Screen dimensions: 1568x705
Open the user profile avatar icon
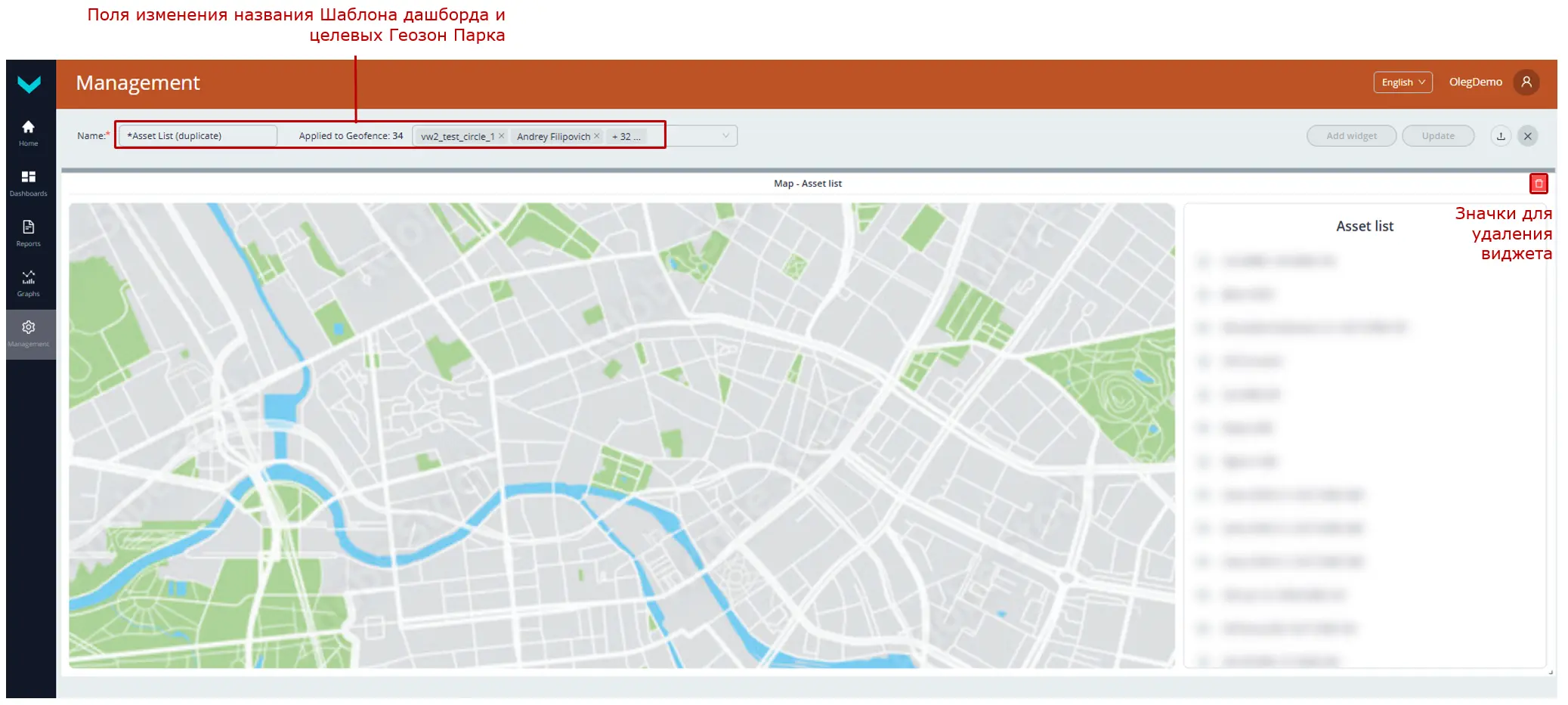[x=1526, y=82]
